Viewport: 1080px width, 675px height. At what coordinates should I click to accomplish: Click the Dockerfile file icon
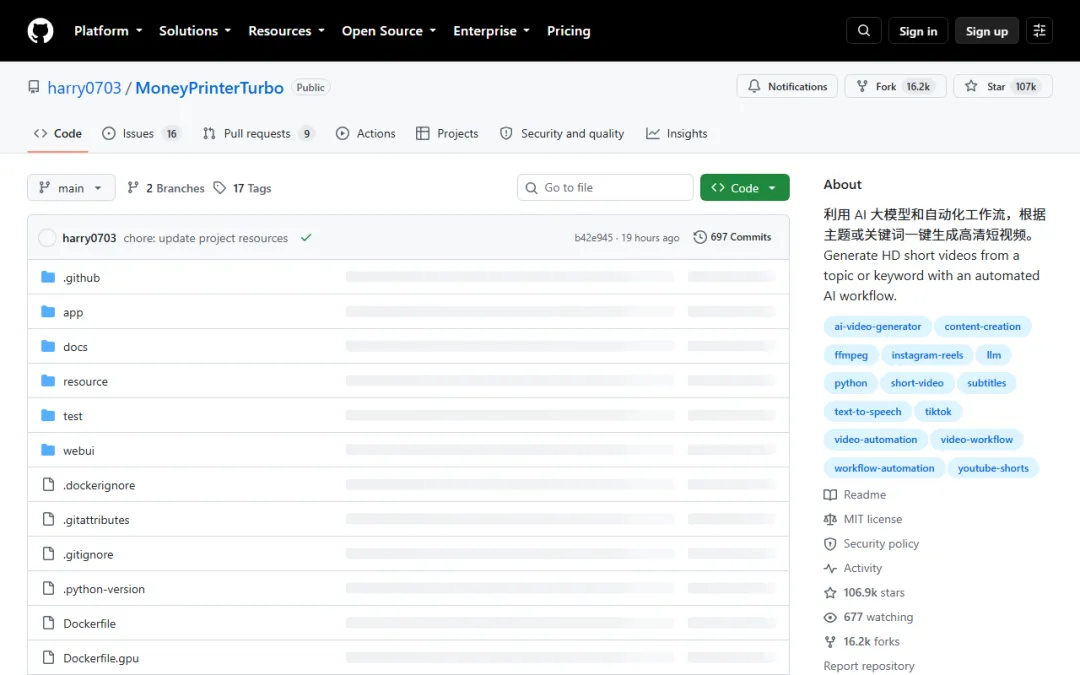(x=48, y=623)
